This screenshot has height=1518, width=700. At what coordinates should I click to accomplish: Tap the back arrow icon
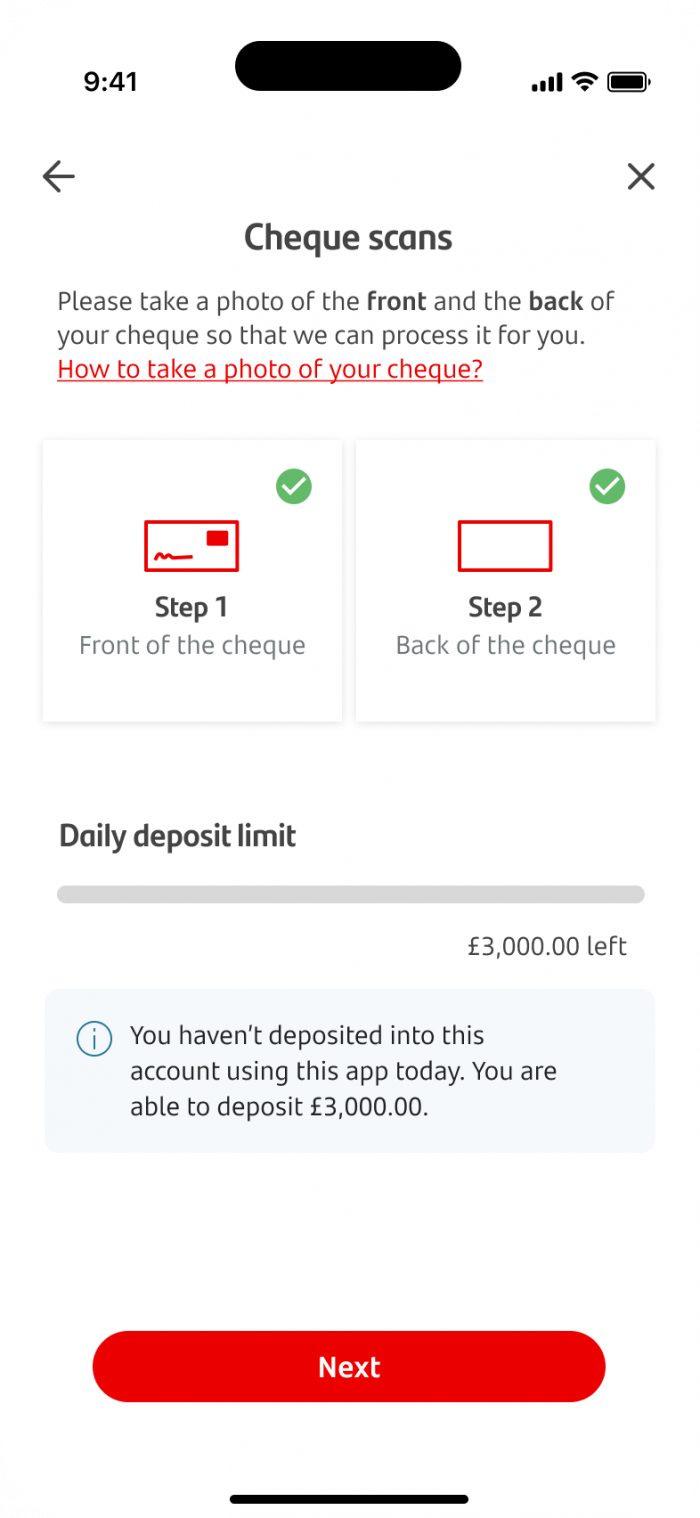pos(58,176)
